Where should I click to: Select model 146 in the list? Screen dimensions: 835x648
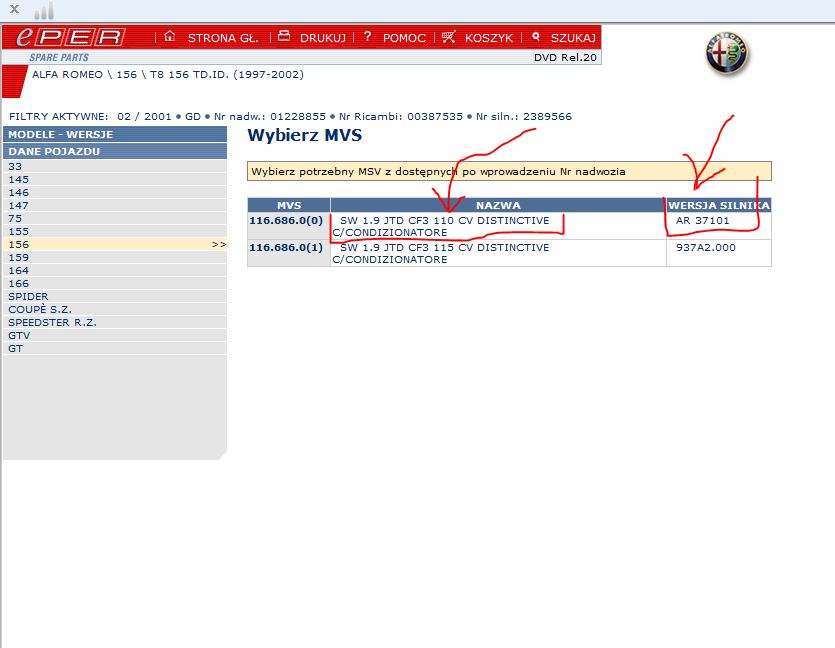[x=115, y=192]
